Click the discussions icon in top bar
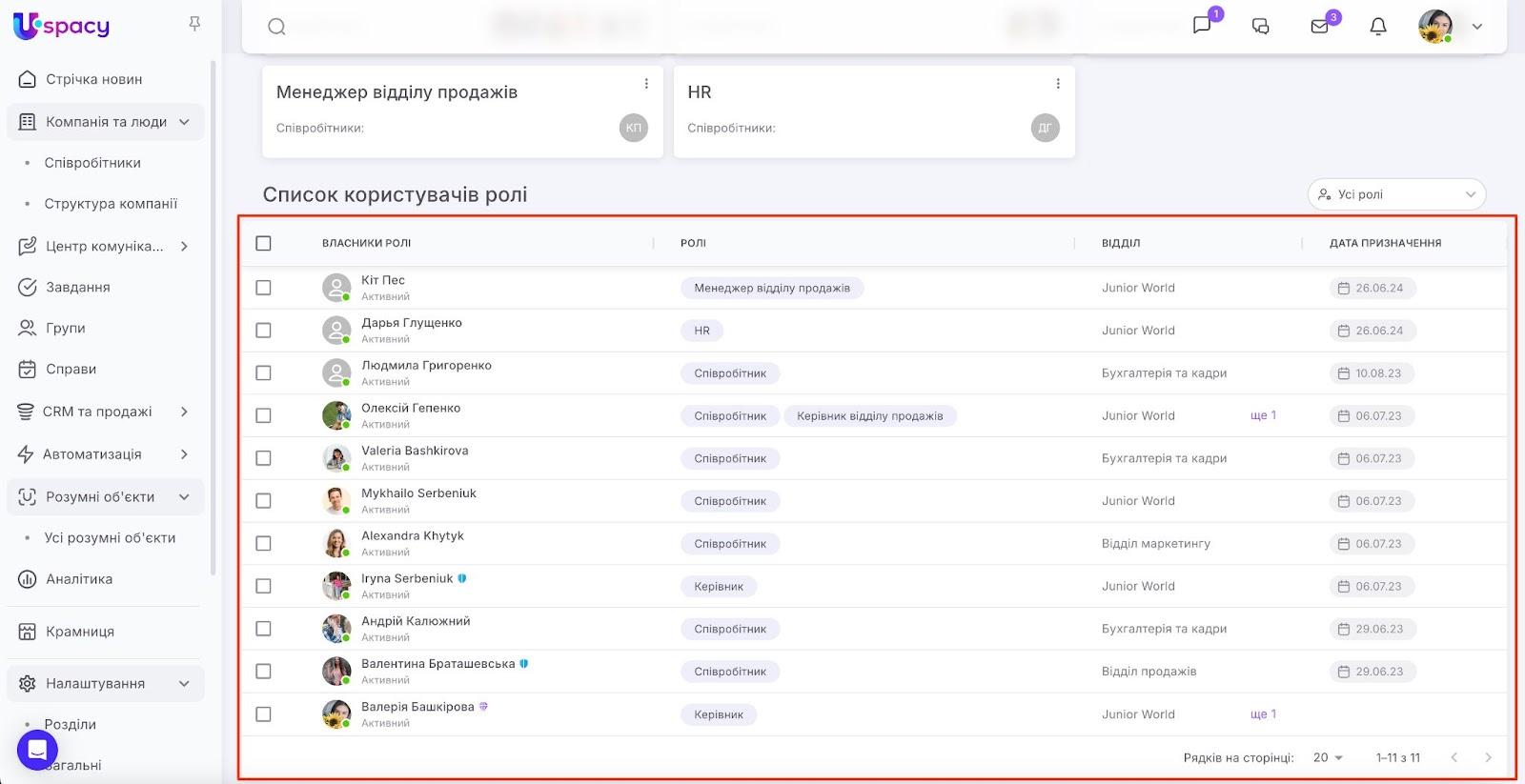The width and height of the screenshot is (1525, 784). click(x=1260, y=27)
